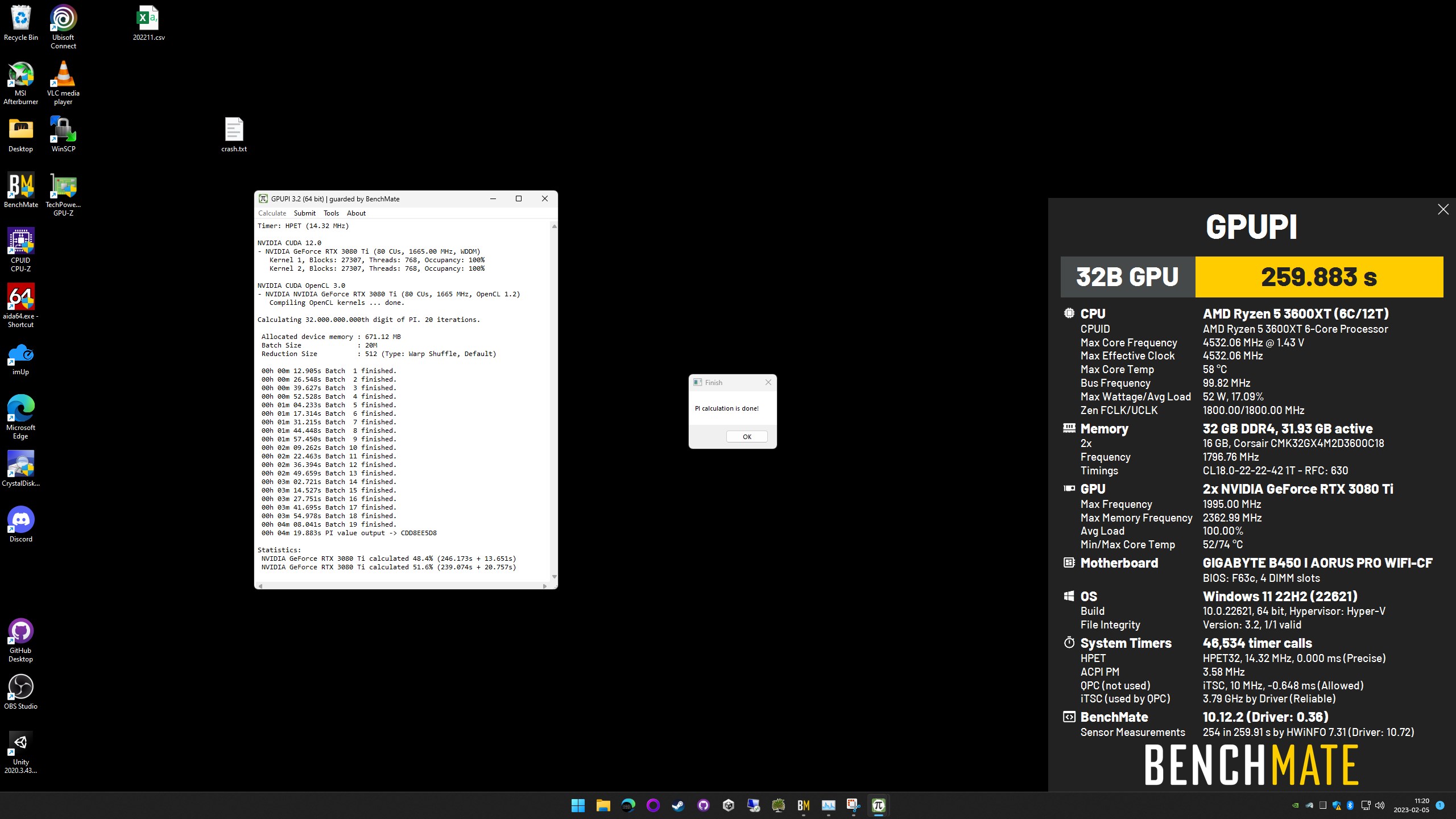Select the 202211.csv file icon
The width and height of the screenshot is (1456, 819).
tap(148, 23)
